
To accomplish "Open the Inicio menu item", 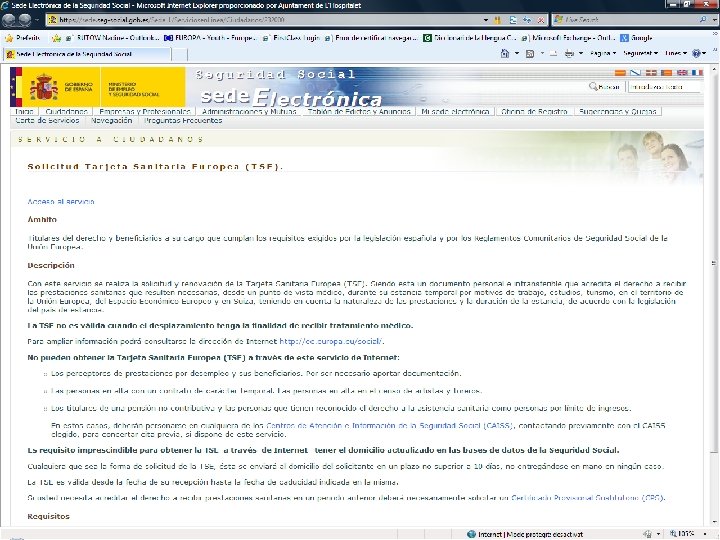I will 24,112.
